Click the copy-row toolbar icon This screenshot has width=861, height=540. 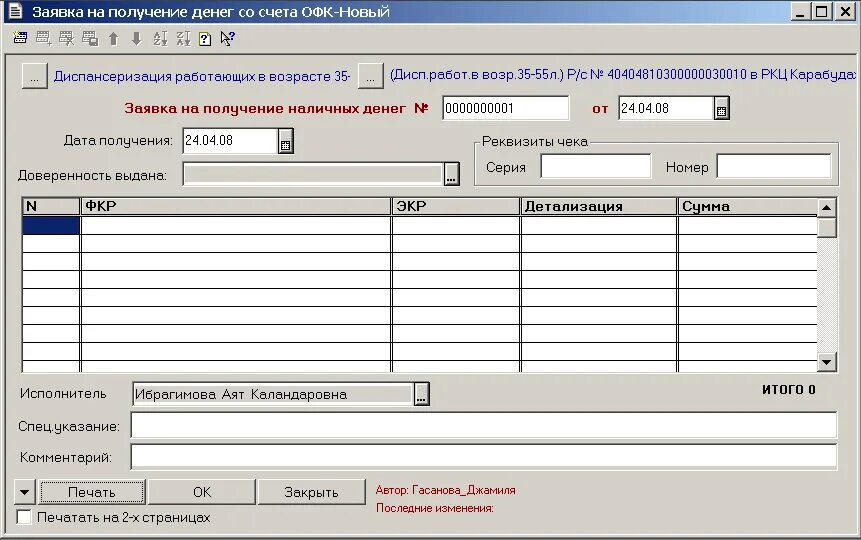(90, 38)
